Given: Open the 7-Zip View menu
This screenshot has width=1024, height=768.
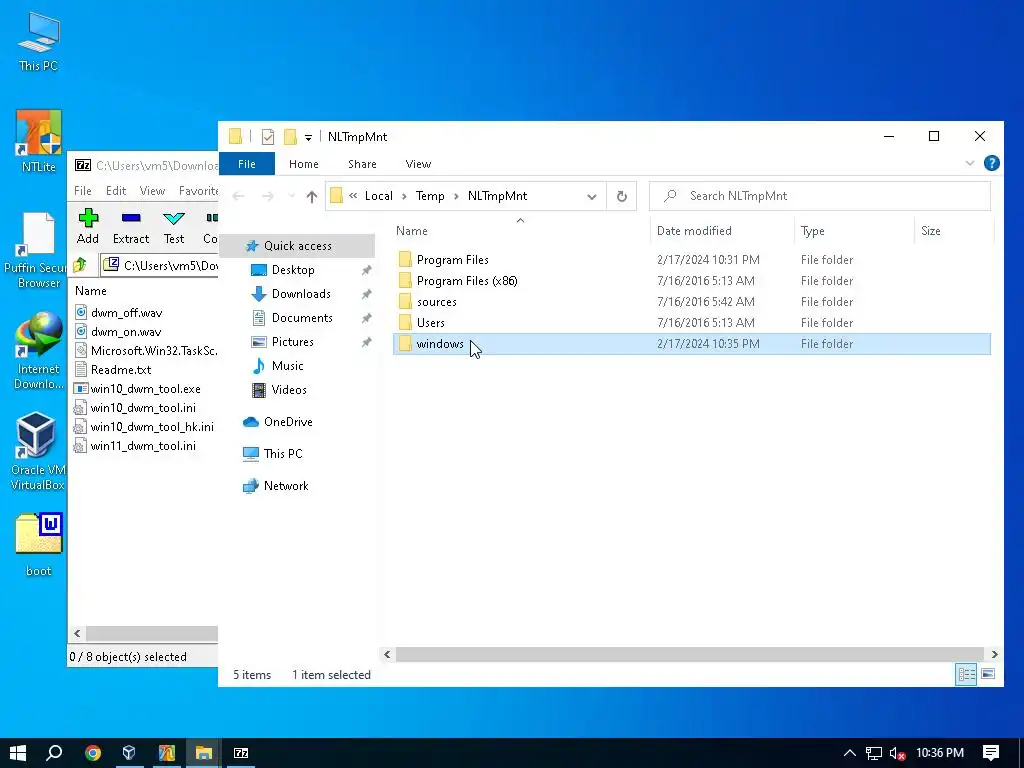Looking at the screenshot, I should pos(152,191).
